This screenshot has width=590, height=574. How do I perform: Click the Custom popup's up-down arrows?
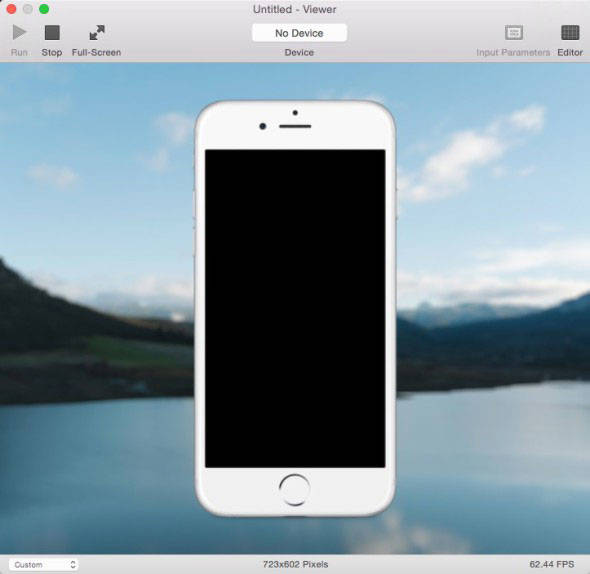(x=73, y=565)
